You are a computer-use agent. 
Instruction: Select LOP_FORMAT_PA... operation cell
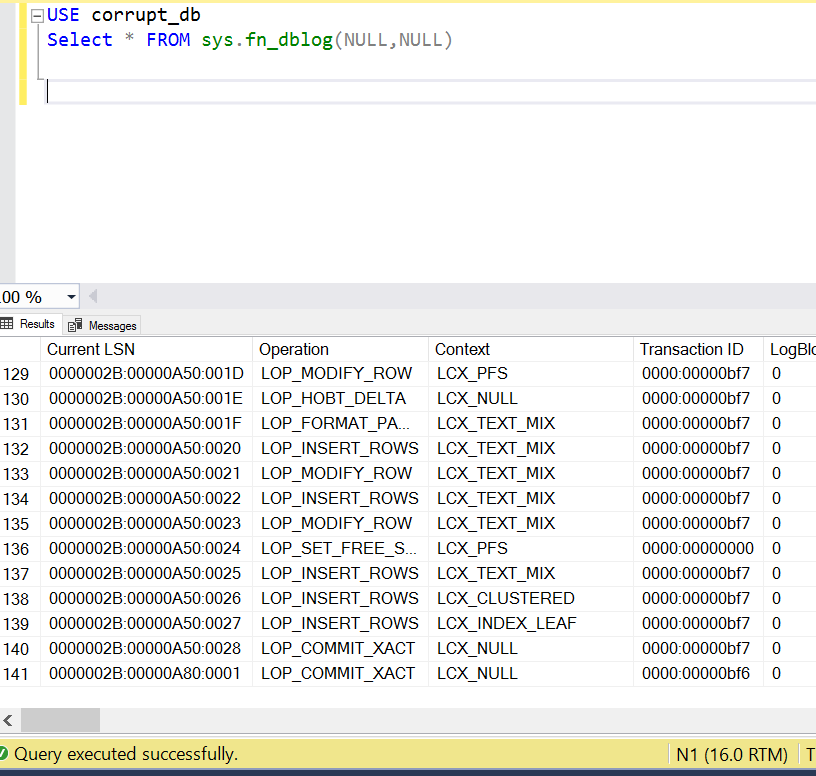point(340,424)
